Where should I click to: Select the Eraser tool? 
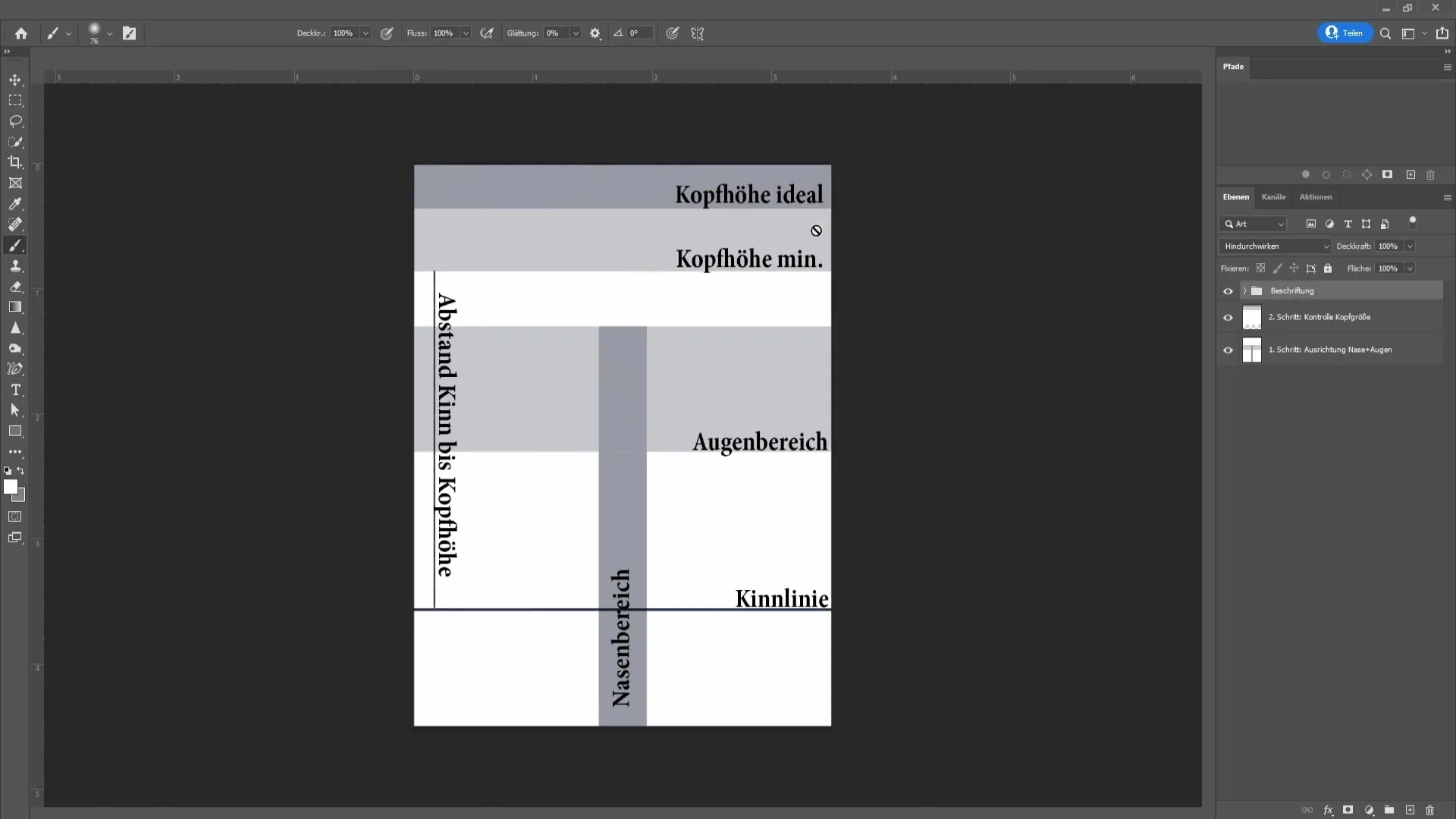[x=15, y=287]
